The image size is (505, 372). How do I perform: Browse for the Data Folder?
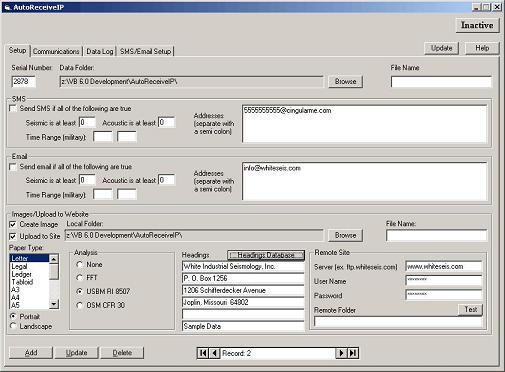[x=345, y=81]
